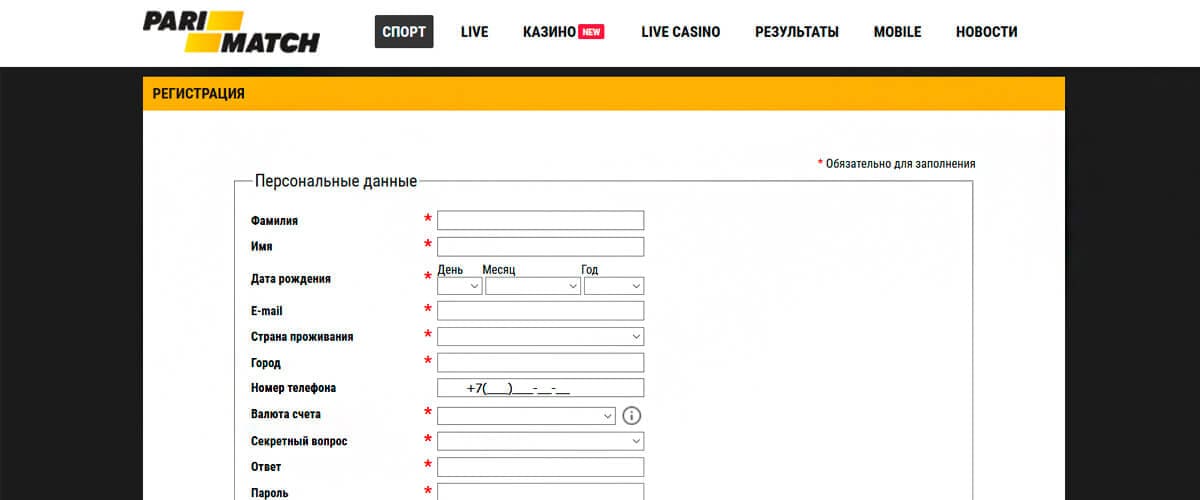Focus the Пароль input field
The height and width of the screenshot is (500, 1200).
[x=541, y=492]
